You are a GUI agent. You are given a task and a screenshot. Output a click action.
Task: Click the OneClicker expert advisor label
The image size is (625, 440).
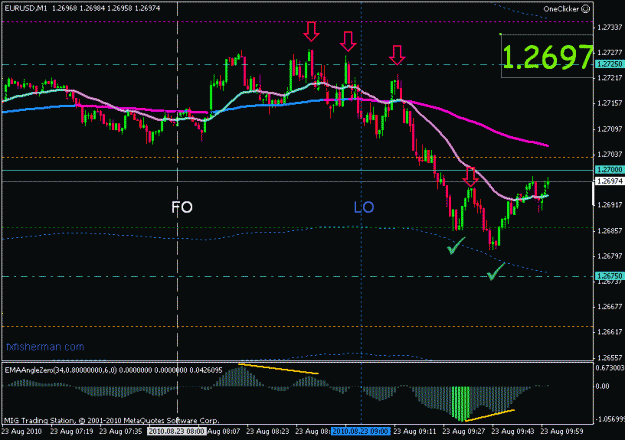561,9
